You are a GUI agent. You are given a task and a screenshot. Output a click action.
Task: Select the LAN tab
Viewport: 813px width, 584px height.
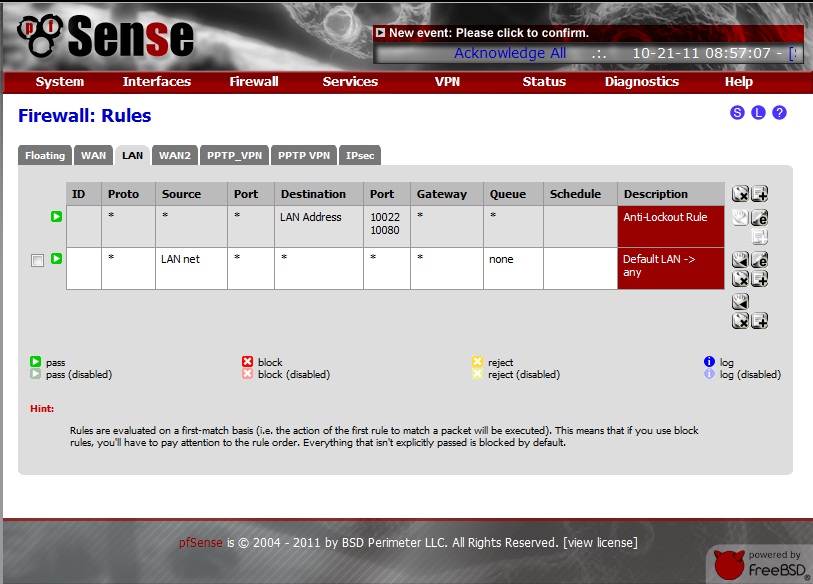click(133, 155)
